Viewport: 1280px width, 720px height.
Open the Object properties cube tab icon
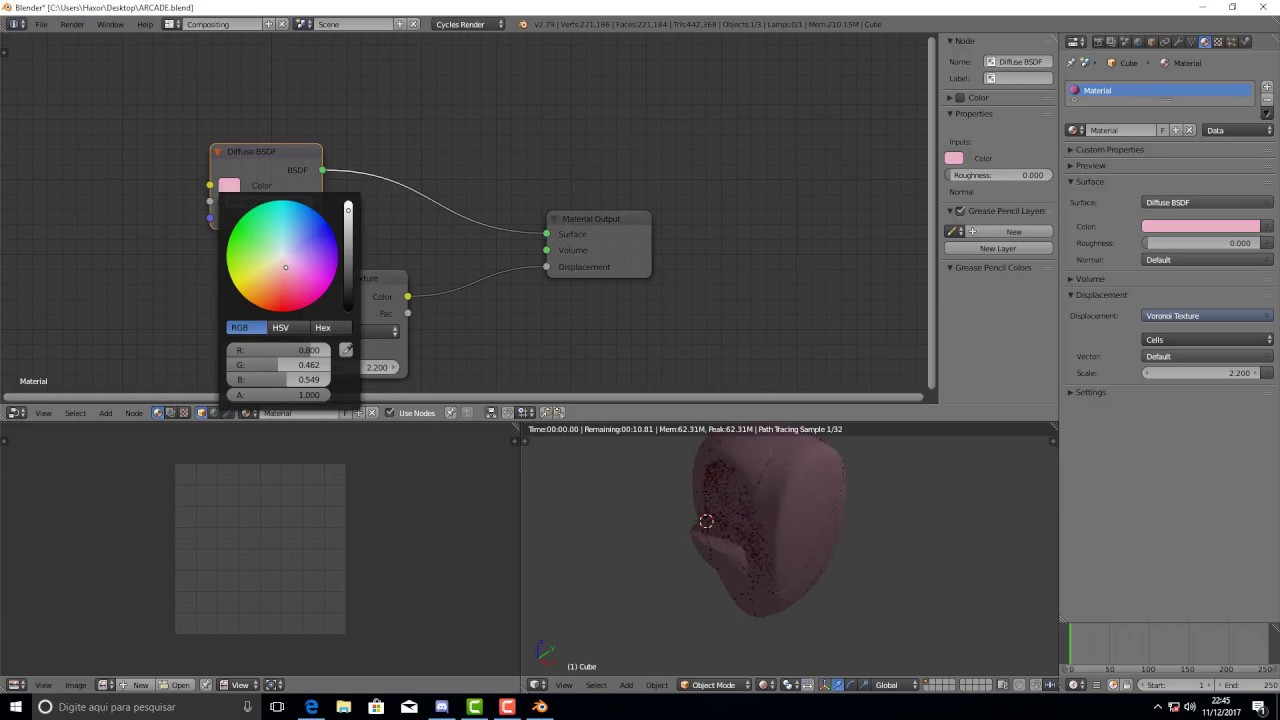pyautogui.click(x=1151, y=42)
